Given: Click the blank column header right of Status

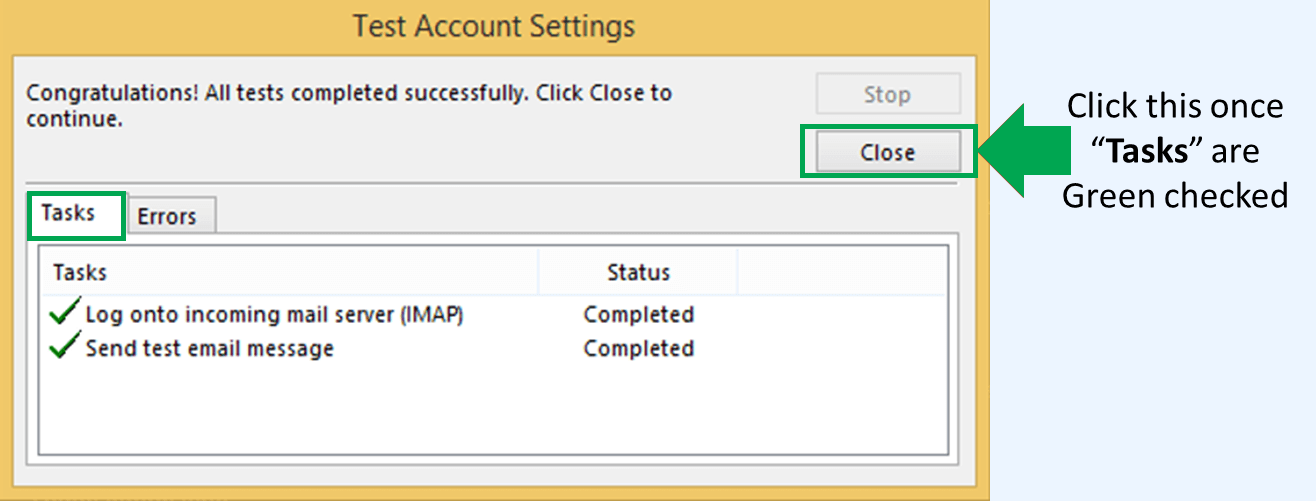Looking at the screenshot, I should pos(840,272).
